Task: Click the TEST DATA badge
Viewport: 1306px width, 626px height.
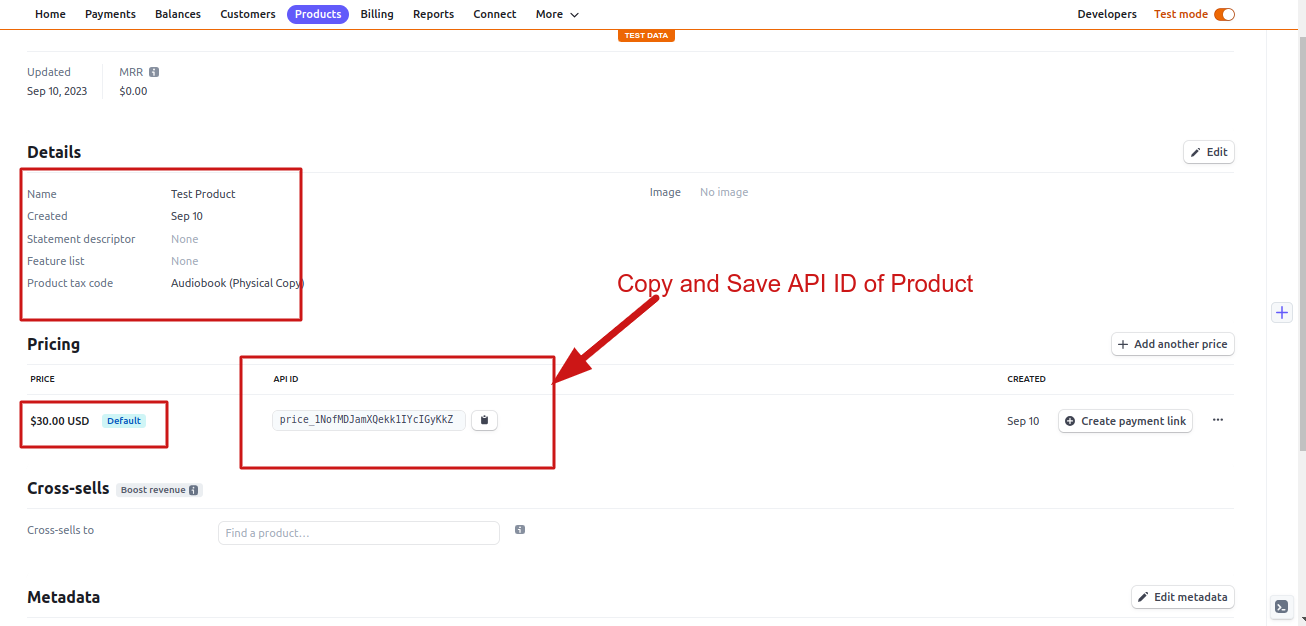Action: point(646,35)
